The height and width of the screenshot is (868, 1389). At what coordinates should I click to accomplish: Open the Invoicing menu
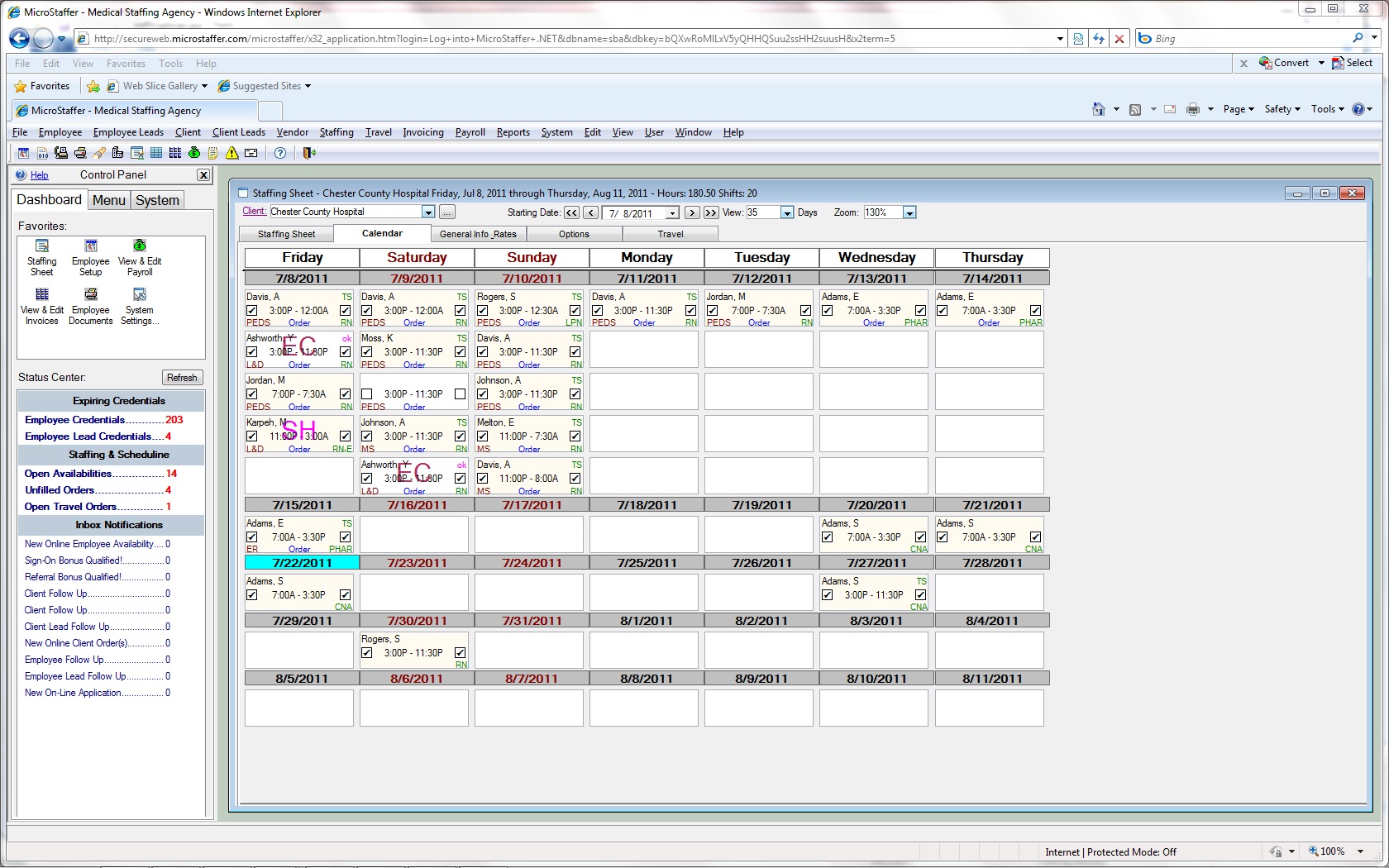(423, 132)
